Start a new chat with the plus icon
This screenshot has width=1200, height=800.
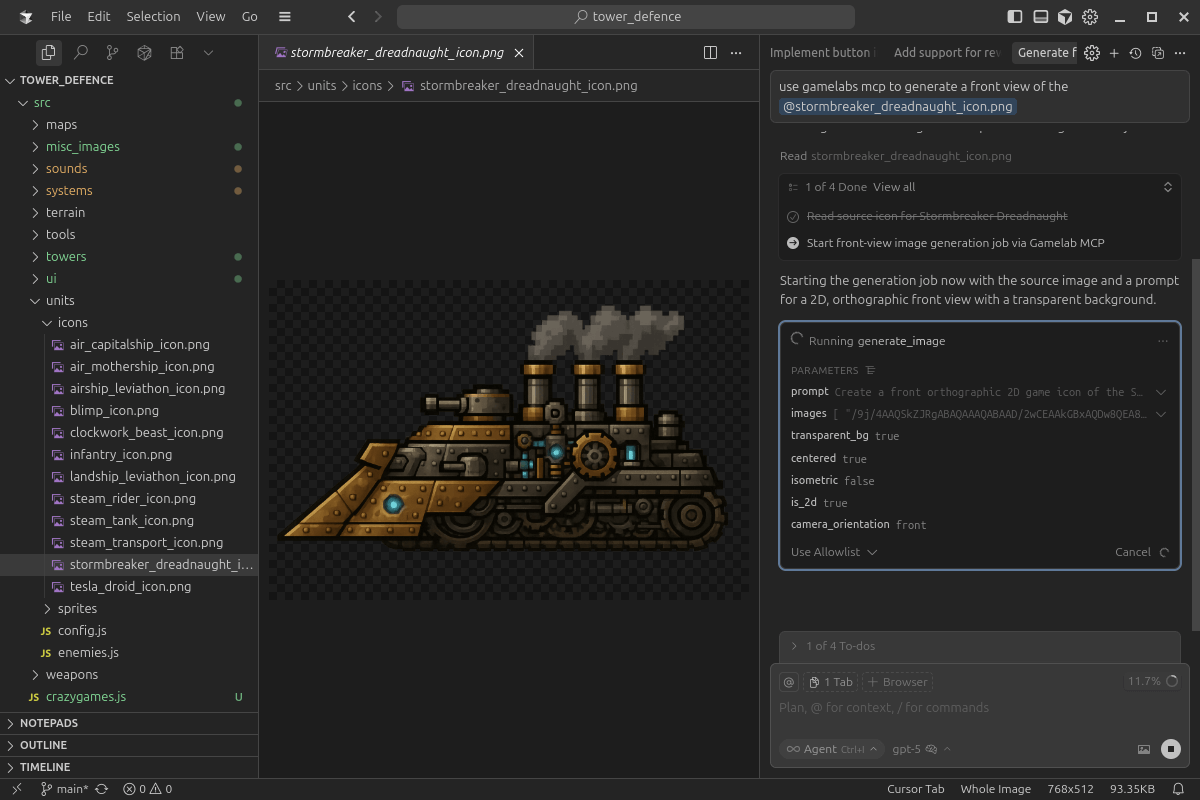tap(1113, 52)
